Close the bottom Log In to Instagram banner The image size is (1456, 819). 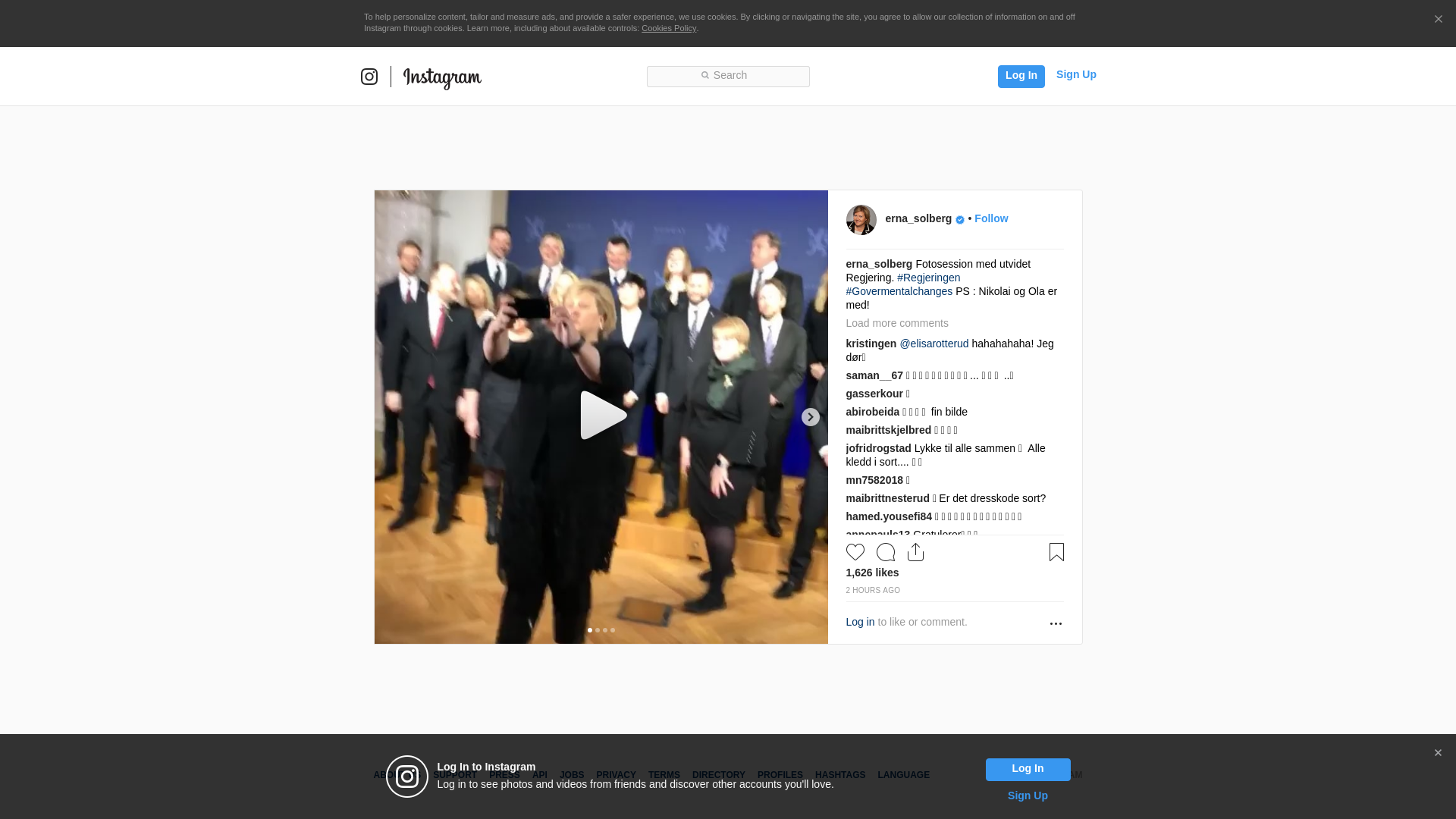click(1438, 753)
